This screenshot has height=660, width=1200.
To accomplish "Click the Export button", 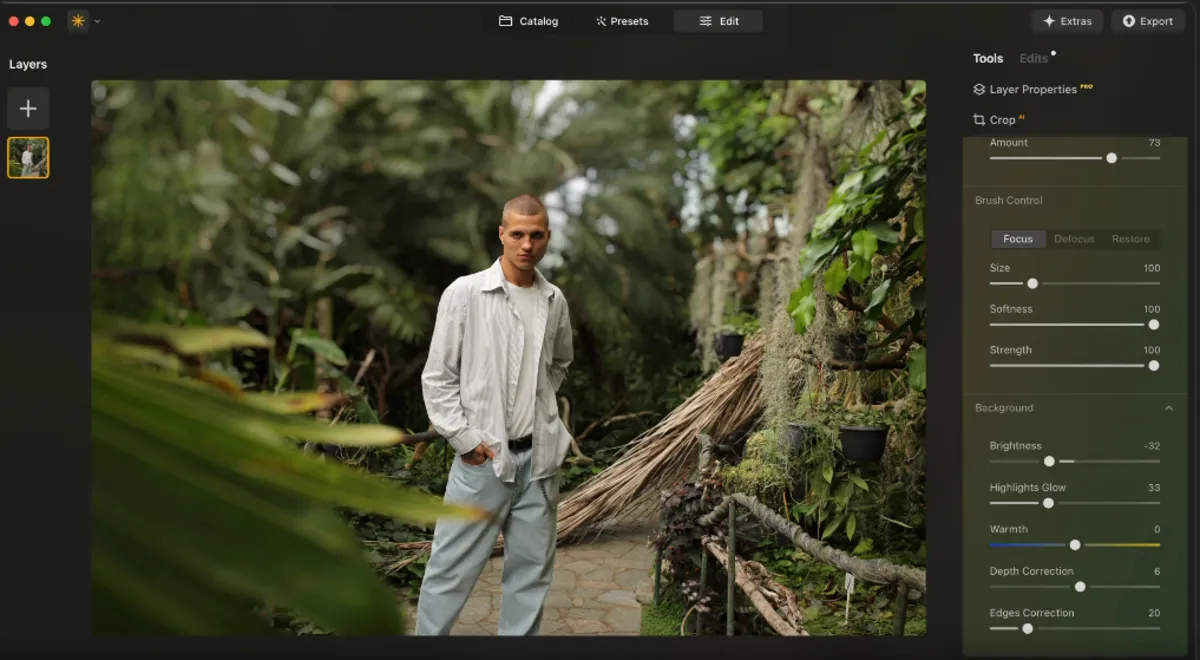I will (1147, 20).
